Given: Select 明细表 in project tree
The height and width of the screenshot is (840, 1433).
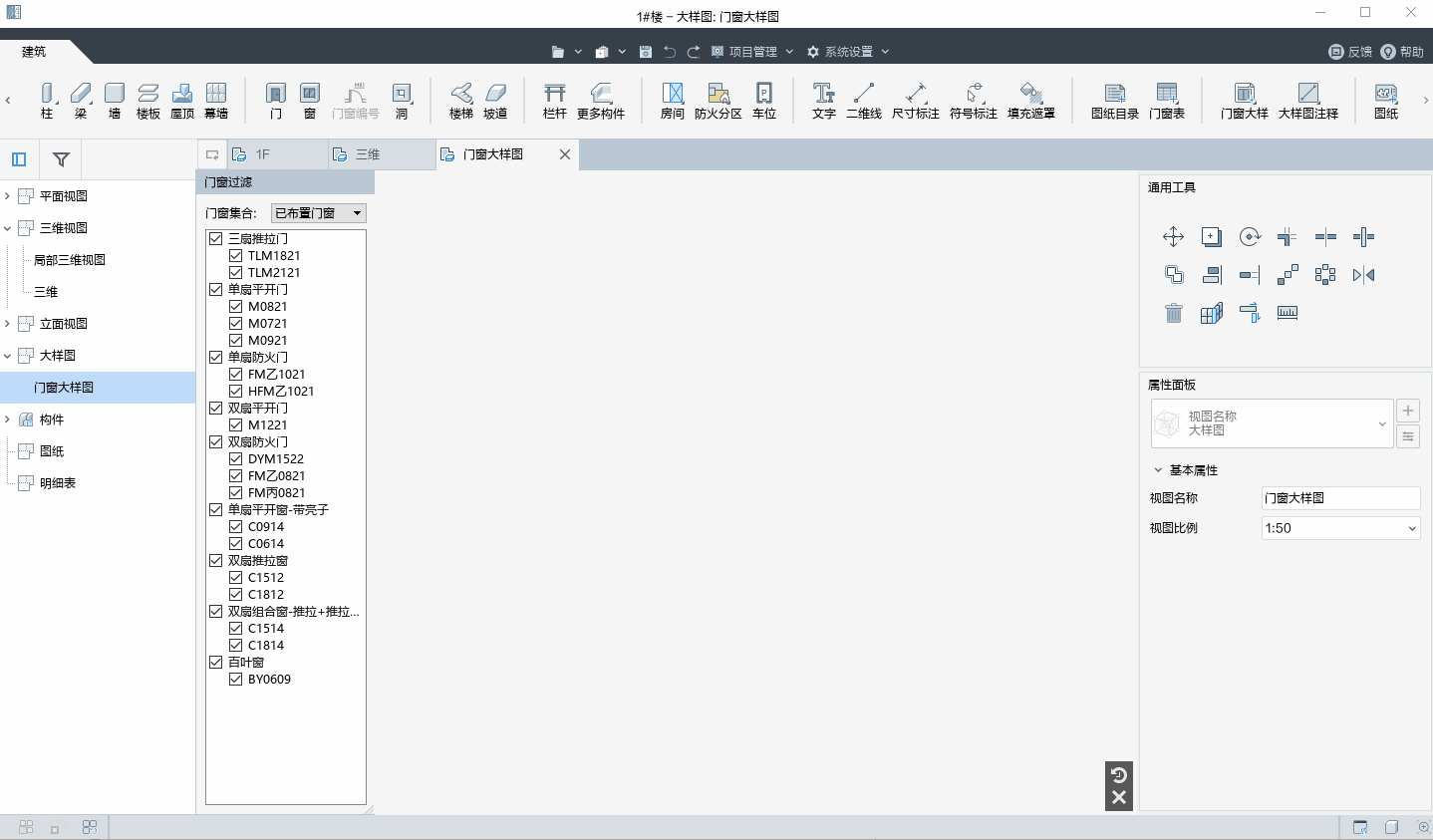Looking at the screenshot, I should (x=58, y=483).
